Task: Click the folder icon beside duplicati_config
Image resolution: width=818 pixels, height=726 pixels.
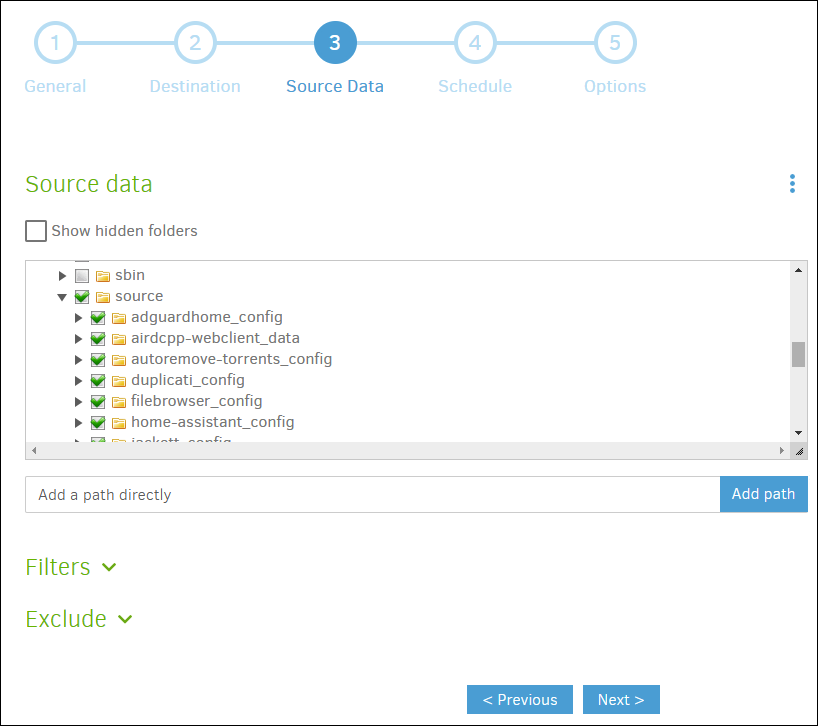Action: 119,381
